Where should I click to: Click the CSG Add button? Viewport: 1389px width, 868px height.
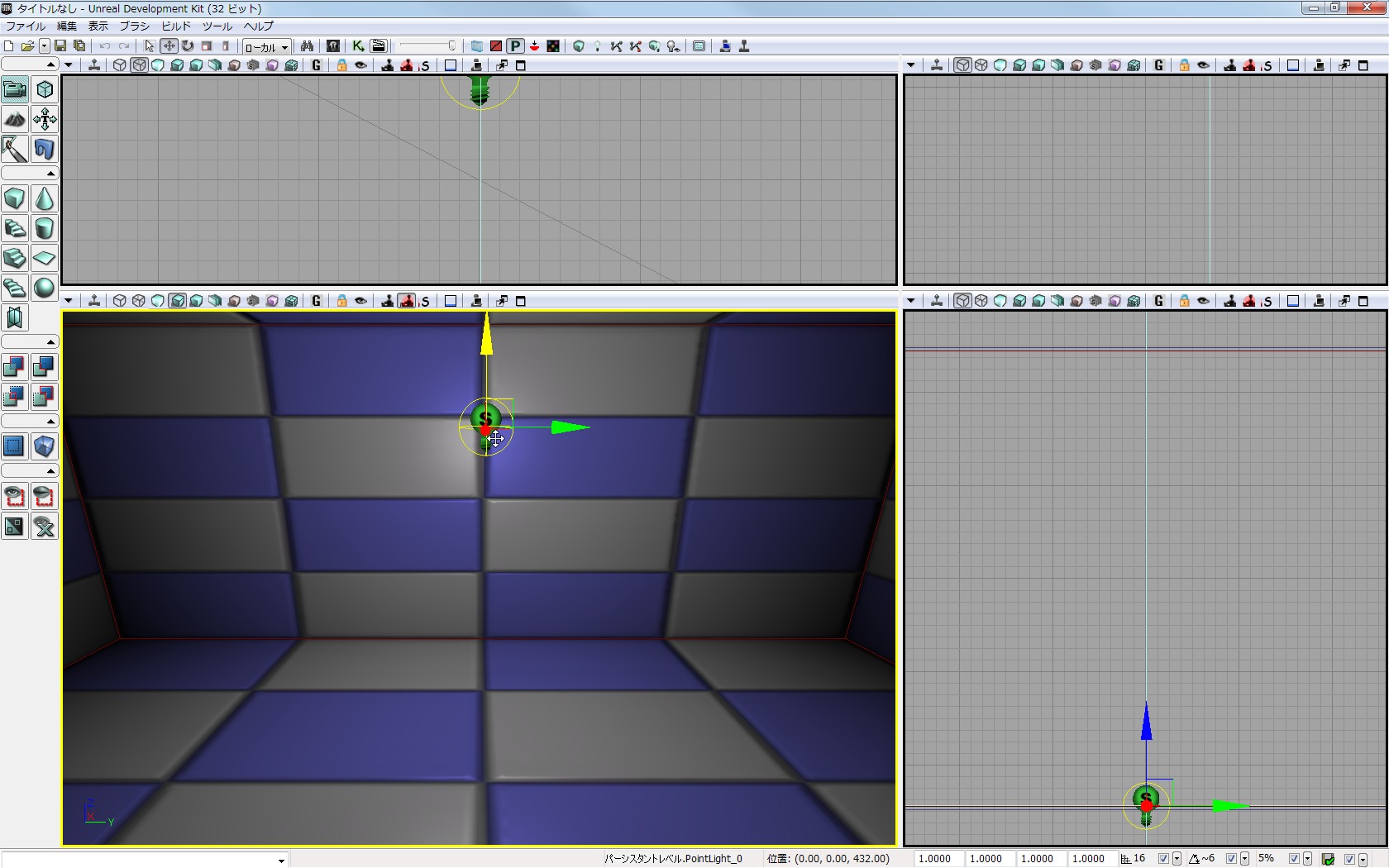[15, 366]
